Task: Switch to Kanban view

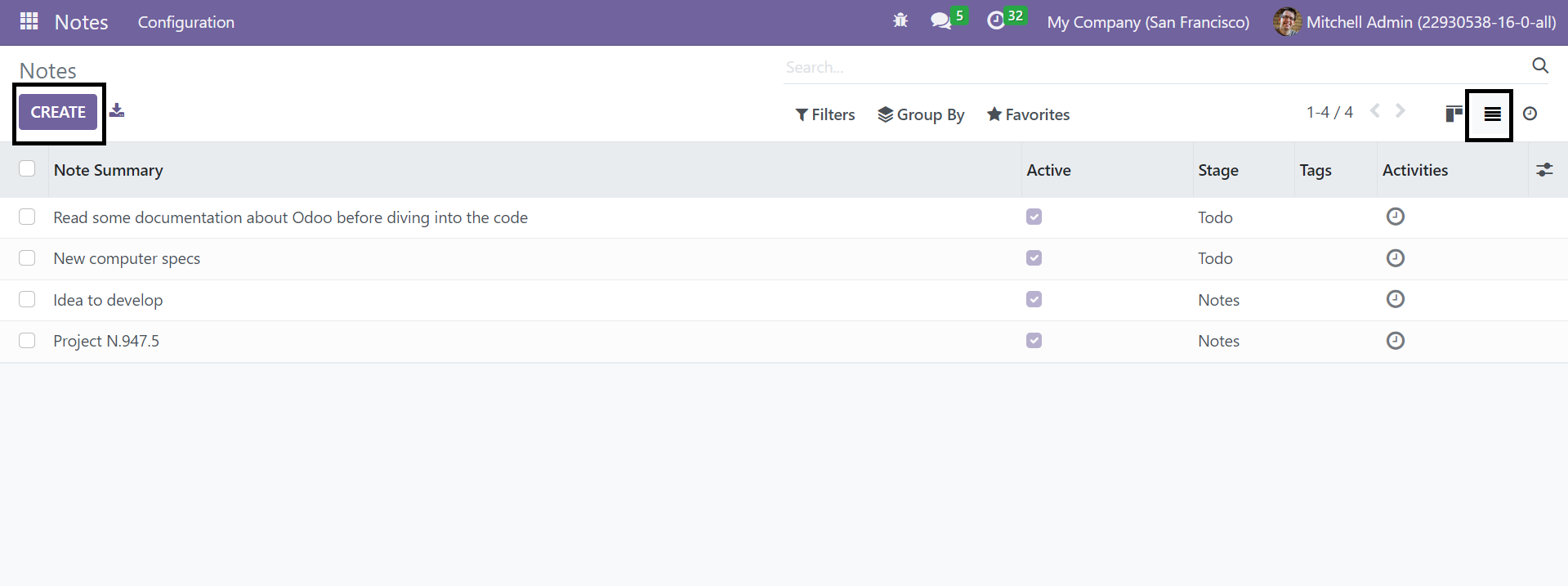Action: (1454, 114)
